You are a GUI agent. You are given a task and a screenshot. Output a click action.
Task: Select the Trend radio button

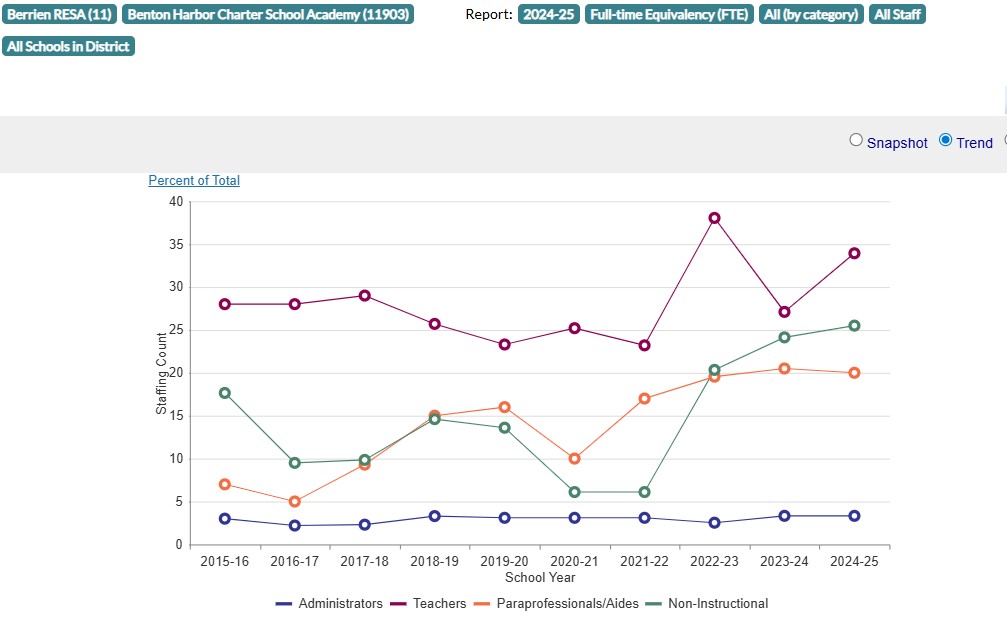point(946,141)
